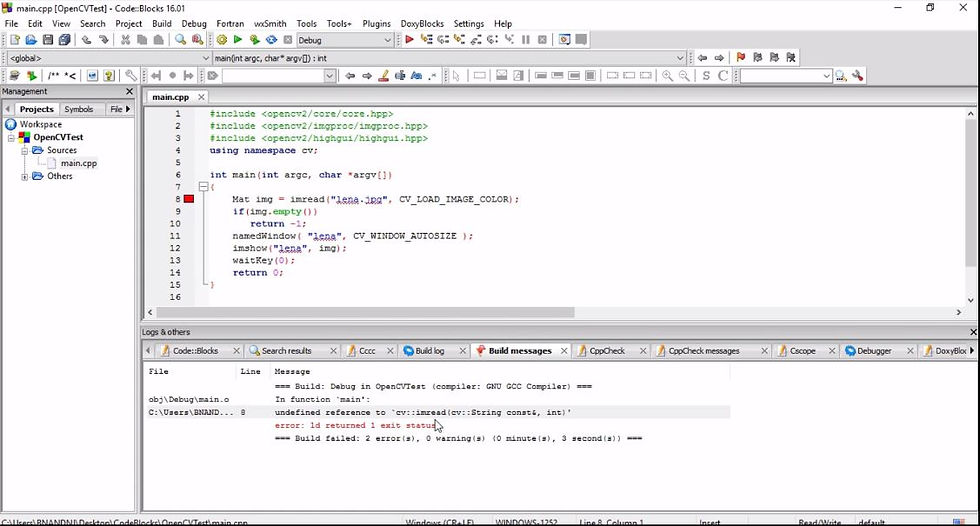Click the Clear bookmarks flag icon
Screen dimensions: 980x526
coord(791,57)
